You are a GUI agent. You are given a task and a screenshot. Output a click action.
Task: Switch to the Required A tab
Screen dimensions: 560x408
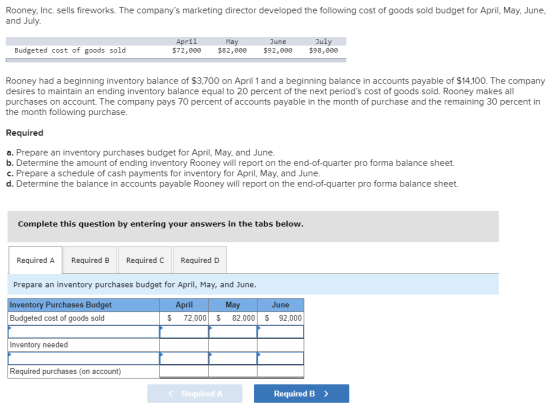[35, 260]
